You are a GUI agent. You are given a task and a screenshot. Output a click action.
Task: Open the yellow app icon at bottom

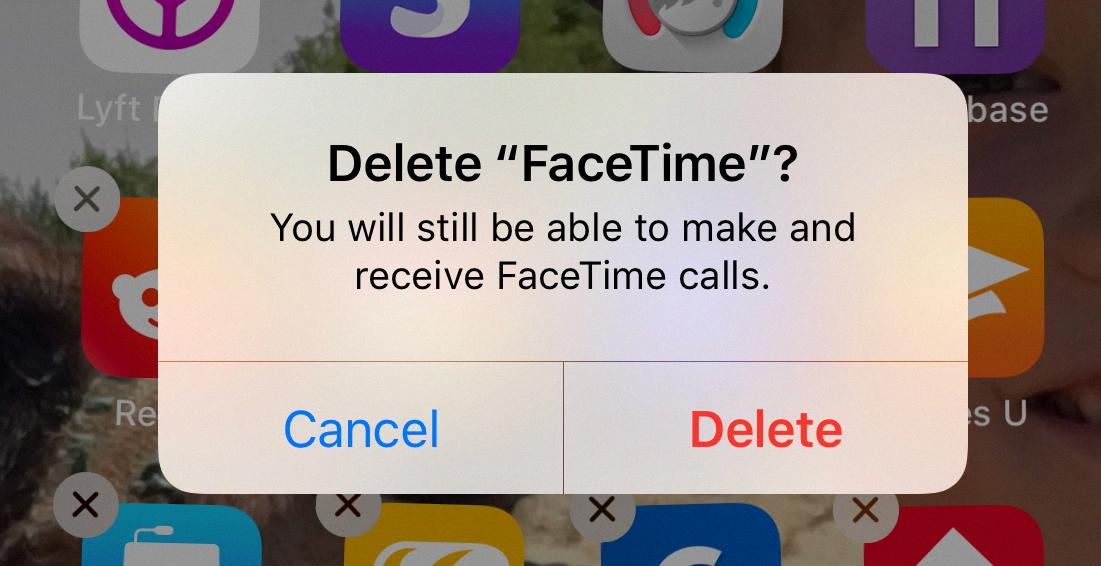click(x=434, y=535)
